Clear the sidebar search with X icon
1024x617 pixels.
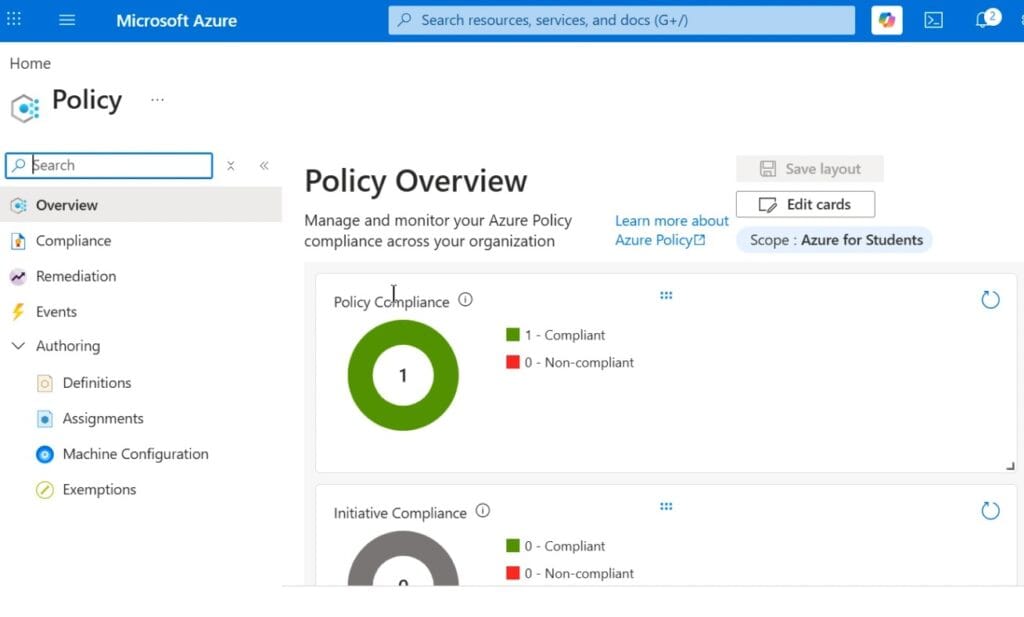pos(231,166)
